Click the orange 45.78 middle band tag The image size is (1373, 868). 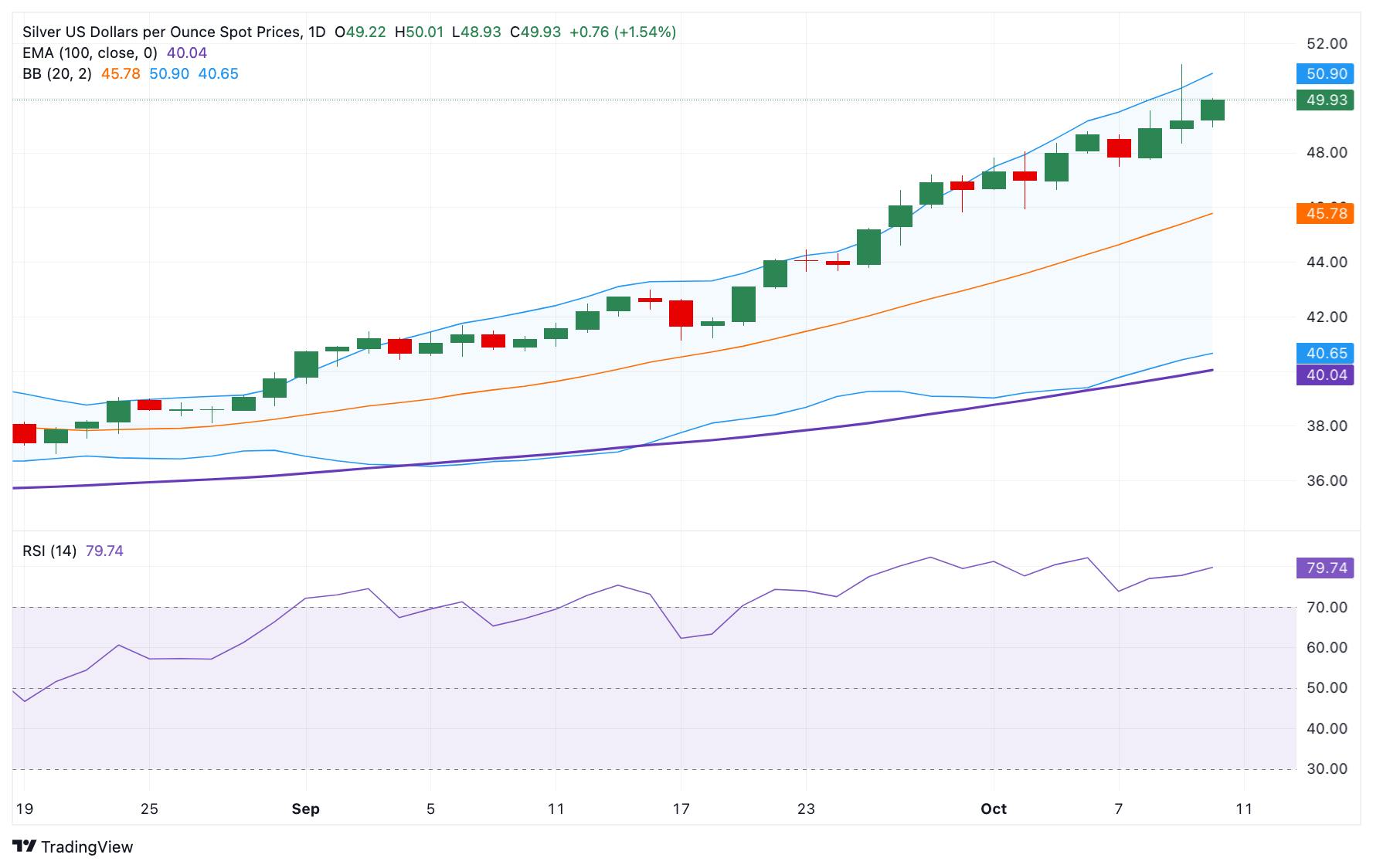click(1324, 214)
